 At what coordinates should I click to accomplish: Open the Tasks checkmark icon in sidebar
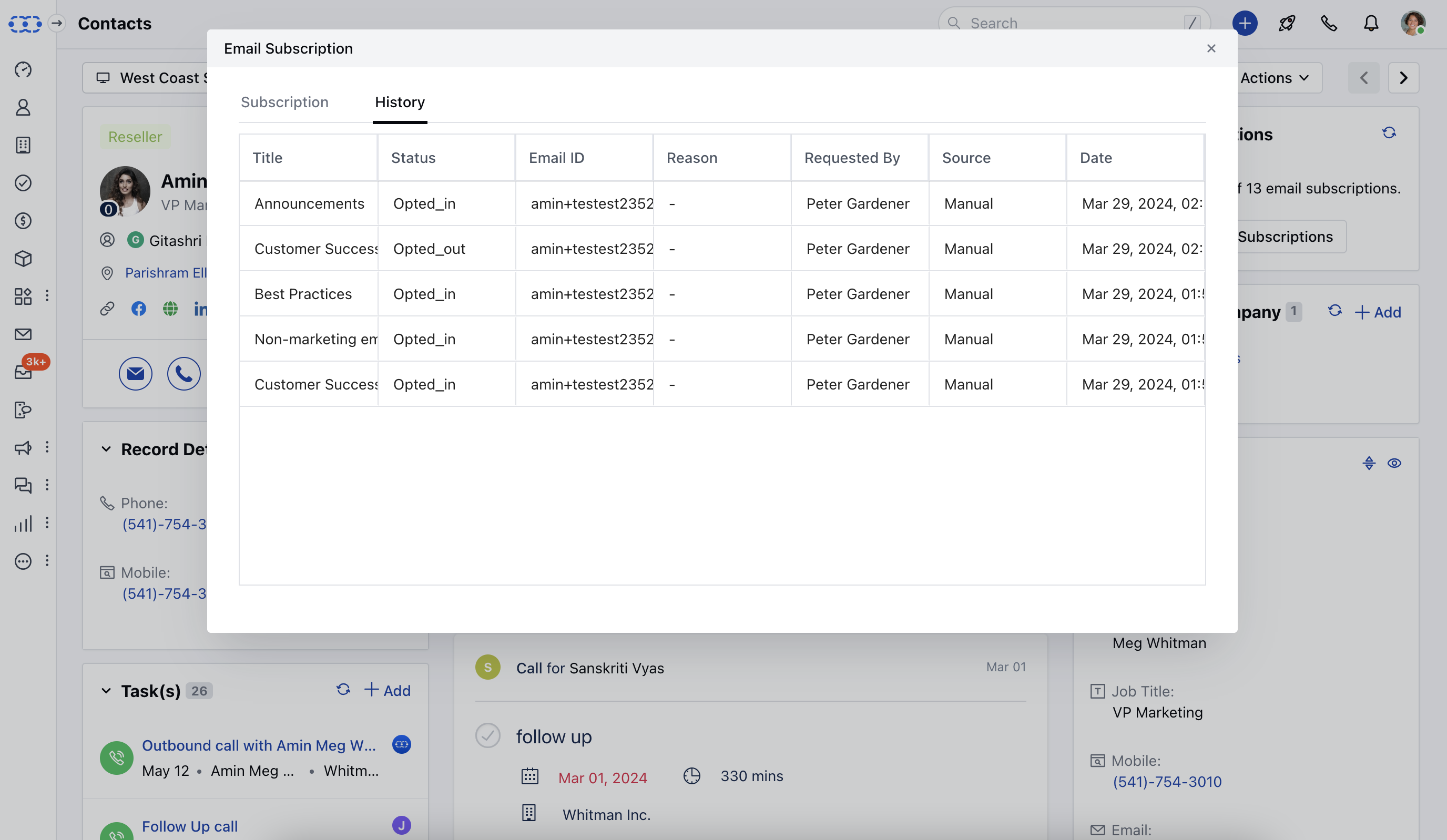point(23,183)
